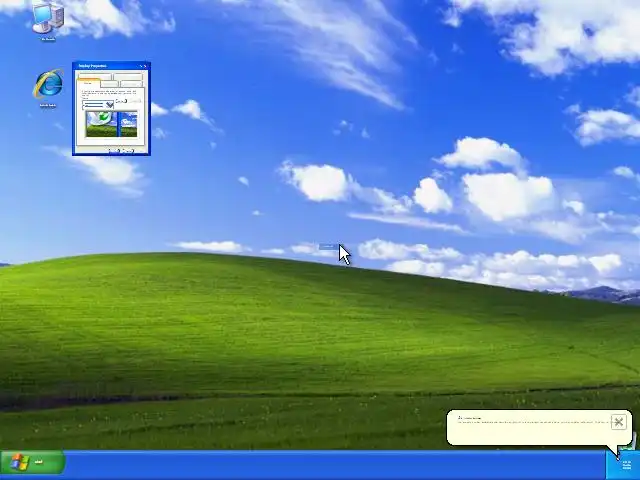The width and height of the screenshot is (640, 480).
Task: Open the Windows XP Start button
Action: tap(33, 462)
